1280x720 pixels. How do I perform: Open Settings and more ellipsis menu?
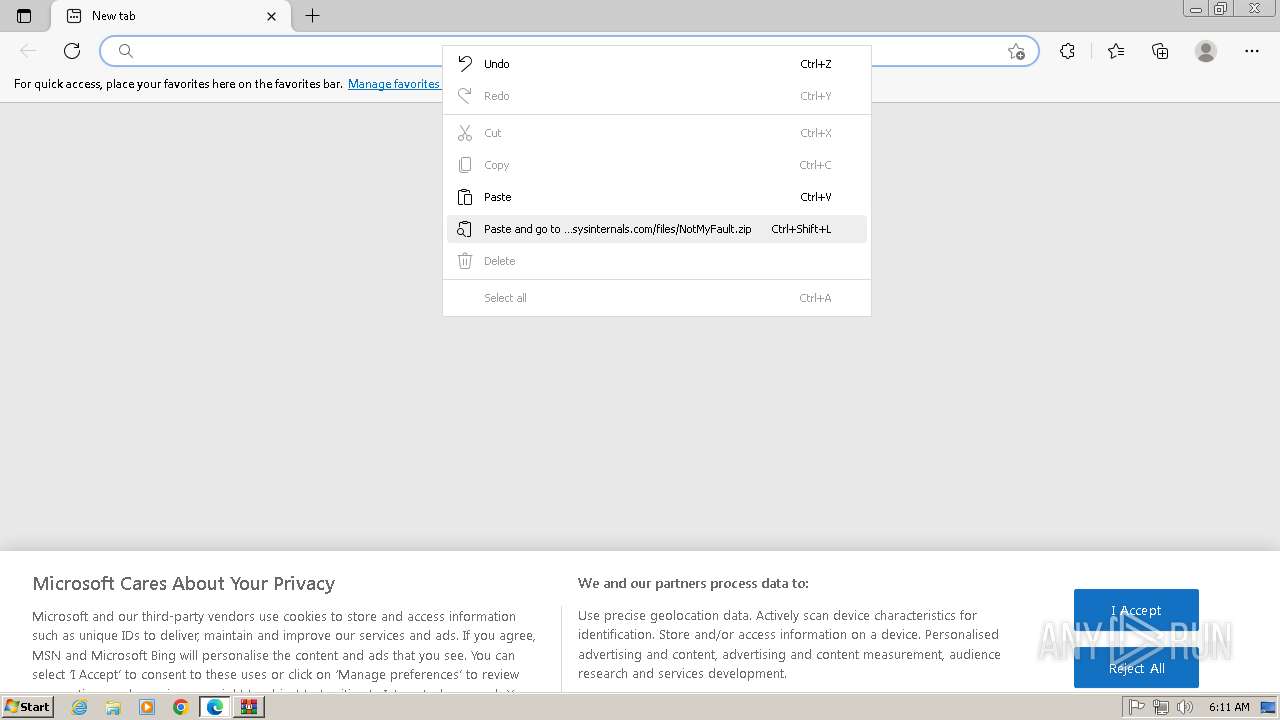1252,51
